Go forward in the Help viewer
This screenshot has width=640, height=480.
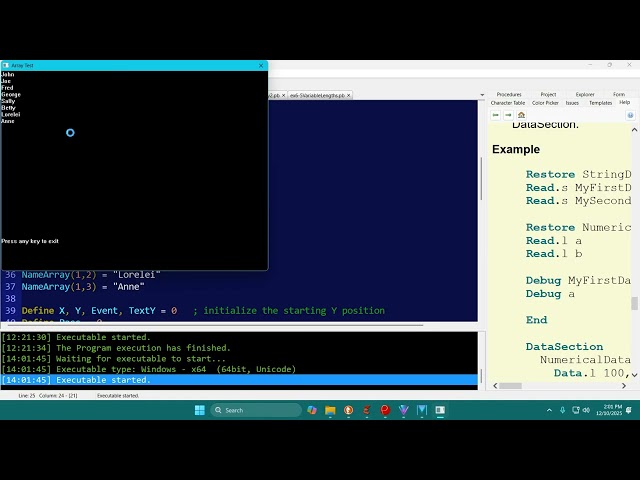point(508,115)
